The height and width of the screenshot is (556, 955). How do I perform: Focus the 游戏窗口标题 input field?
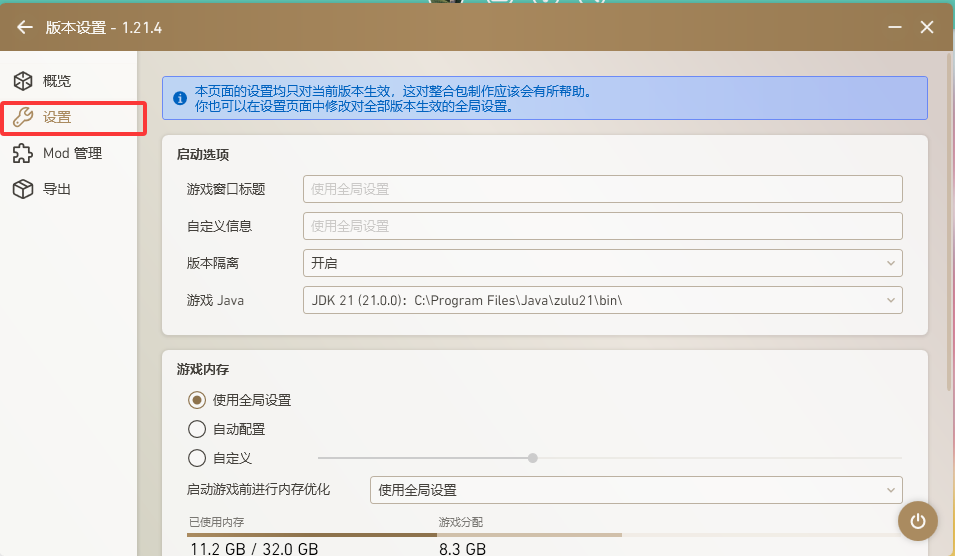click(x=602, y=189)
